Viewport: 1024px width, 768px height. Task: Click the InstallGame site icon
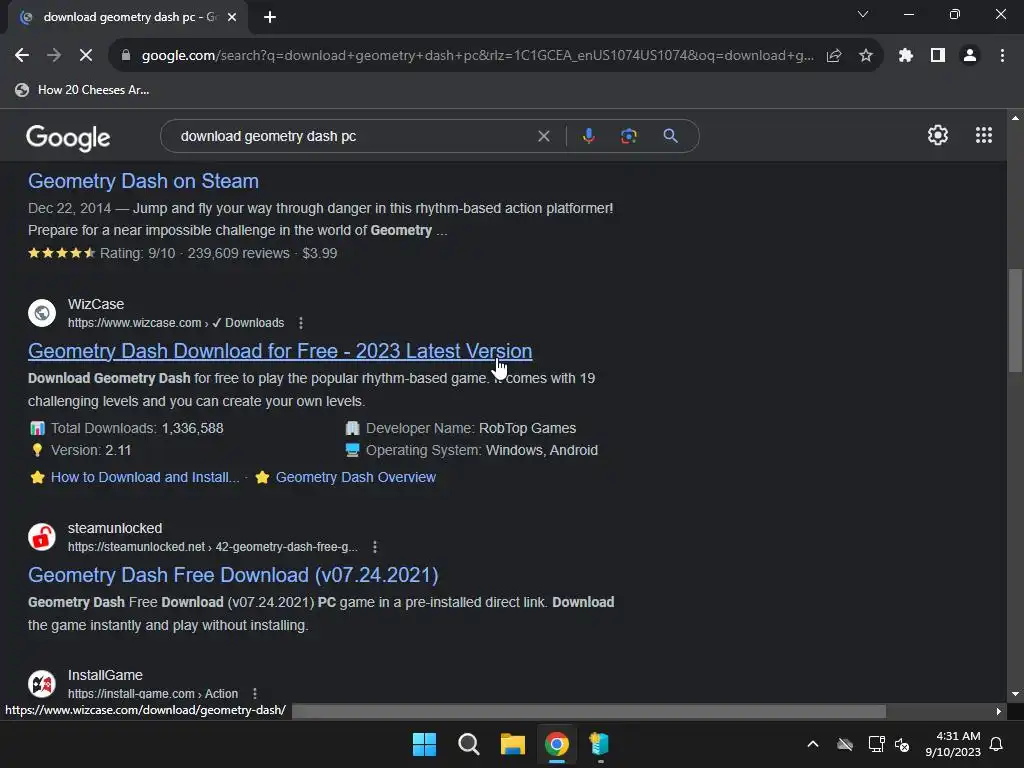click(x=42, y=684)
